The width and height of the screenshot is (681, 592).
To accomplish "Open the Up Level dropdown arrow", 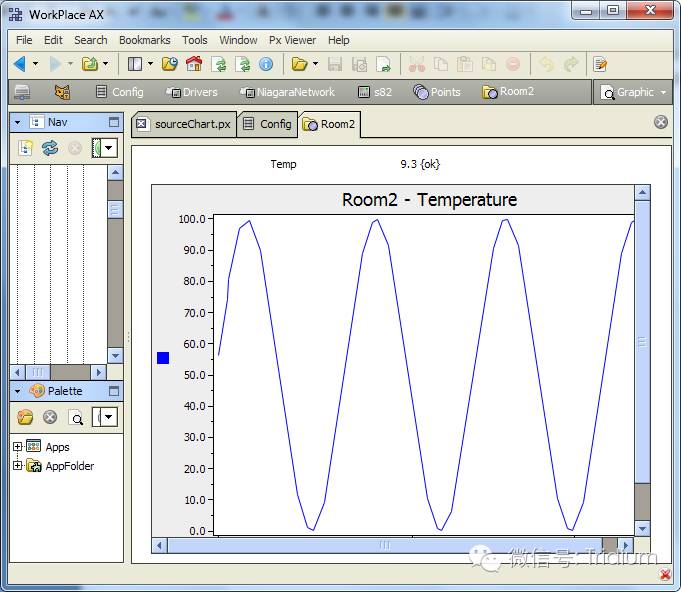I will click(x=106, y=64).
